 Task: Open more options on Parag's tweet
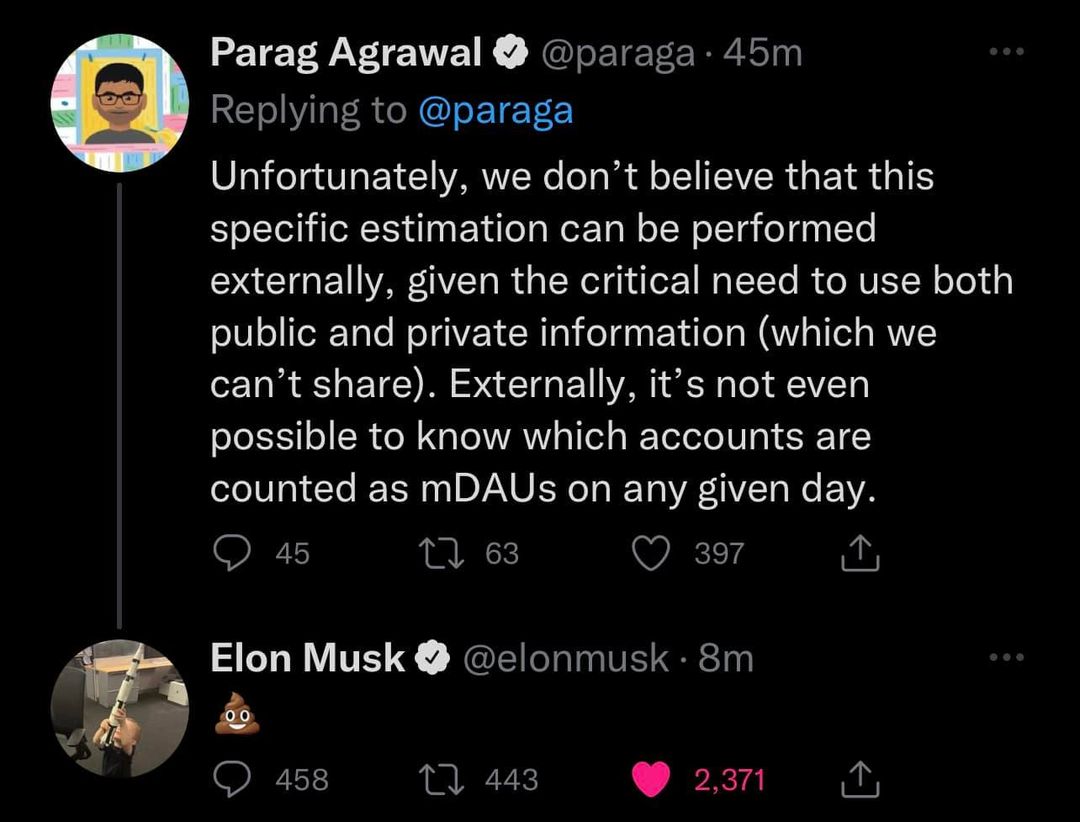pyautogui.click(x=1006, y=52)
